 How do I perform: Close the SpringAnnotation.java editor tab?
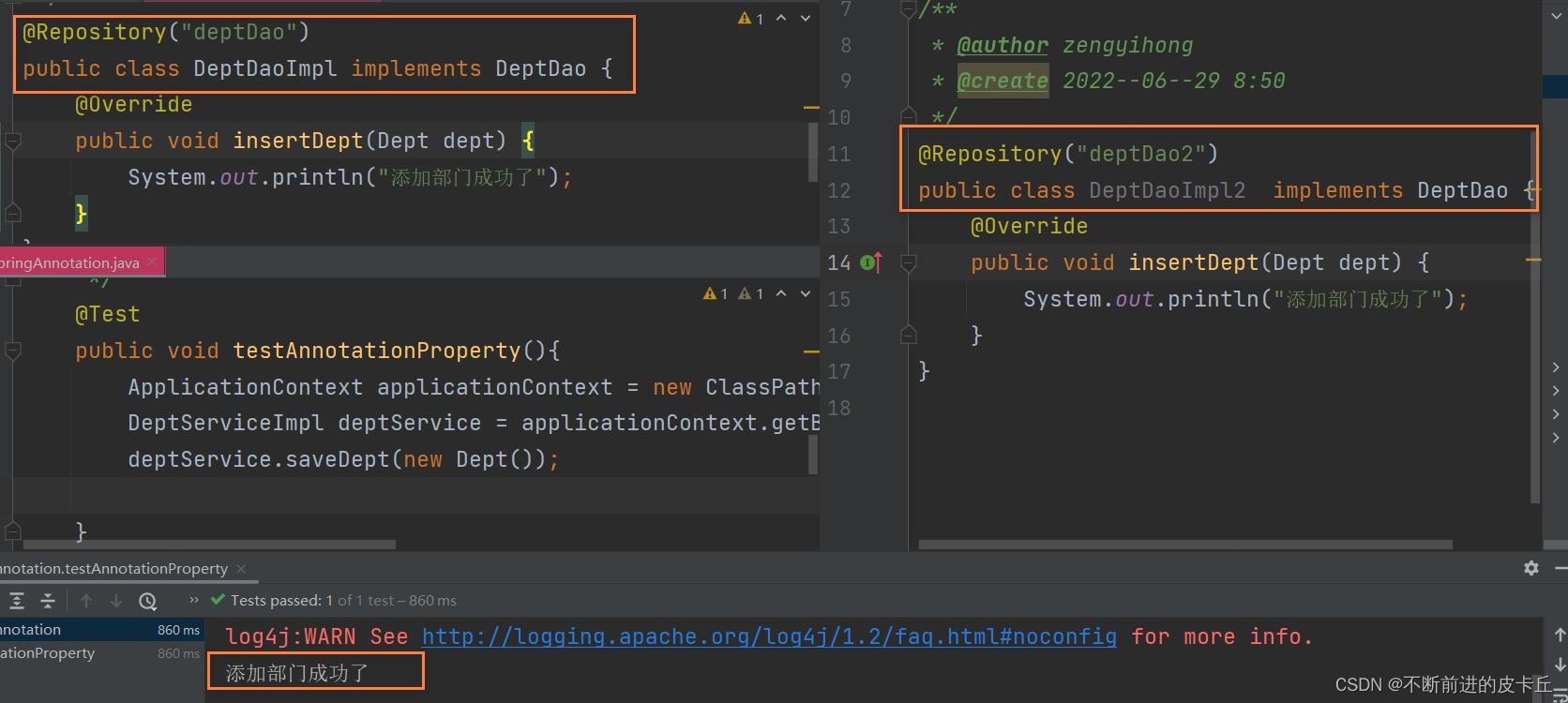pyautogui.click(x=152, y=262)
